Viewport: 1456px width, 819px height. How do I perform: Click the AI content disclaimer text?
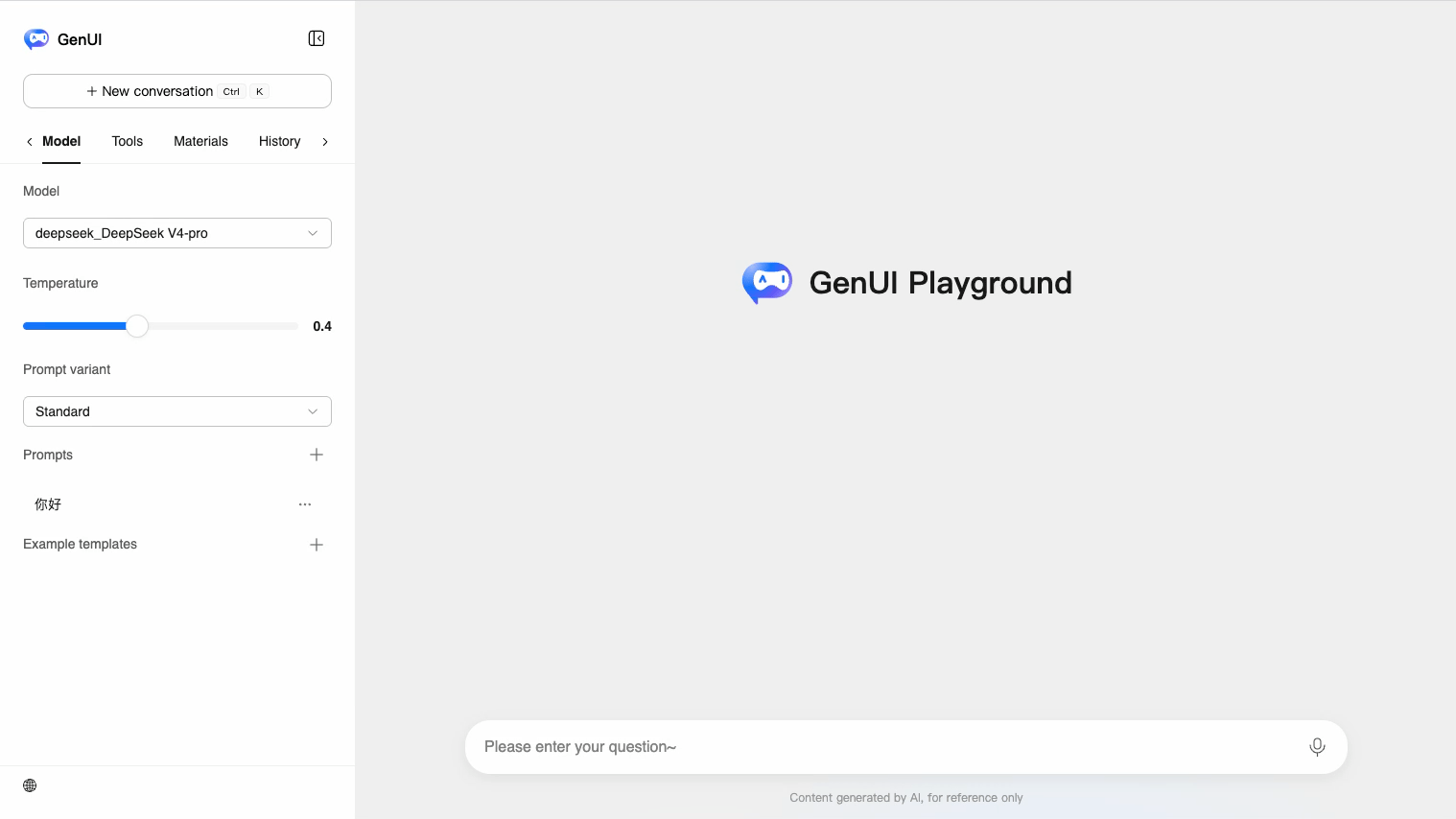906,798
